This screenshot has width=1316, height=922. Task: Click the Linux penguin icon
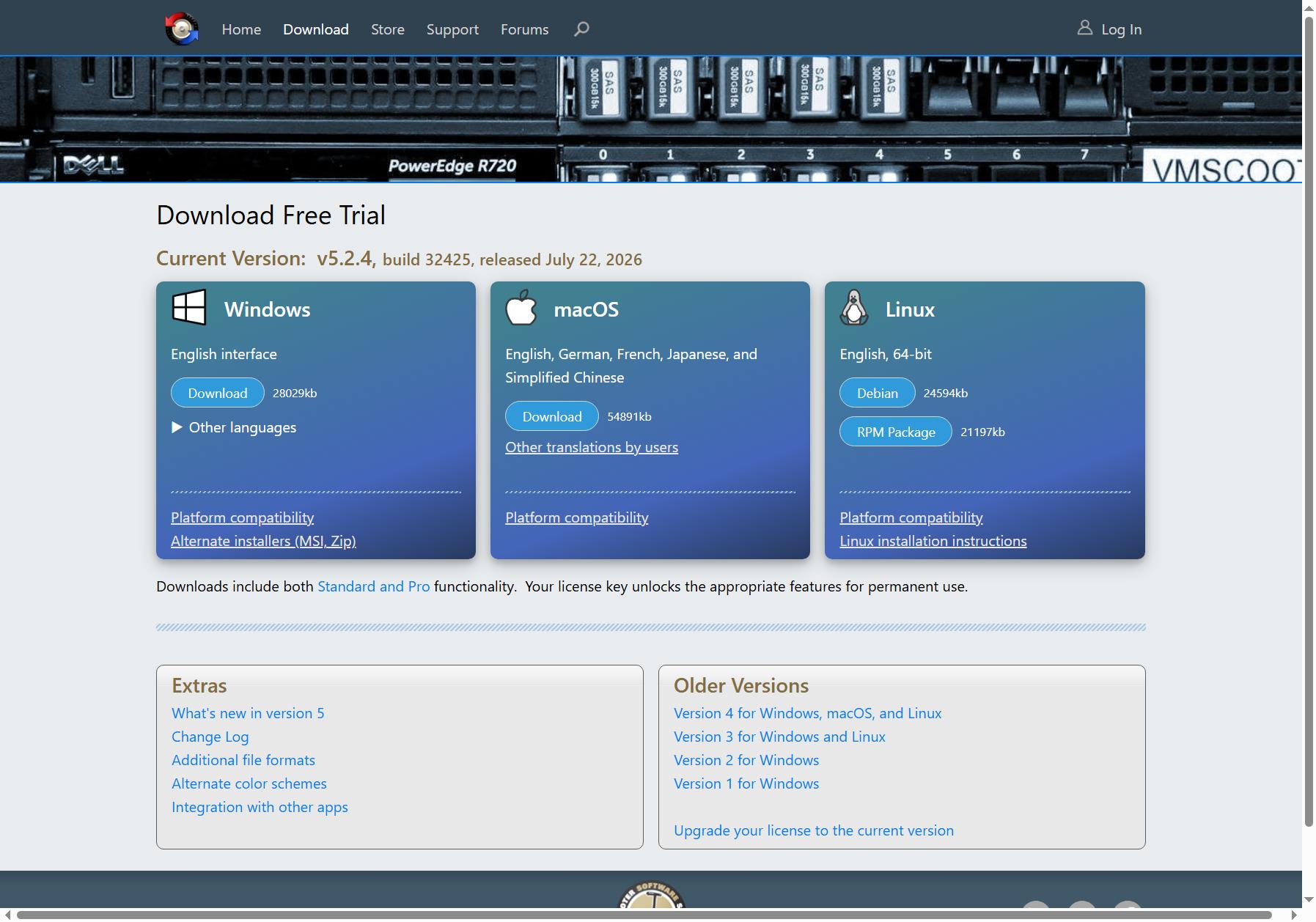(854, 307)
